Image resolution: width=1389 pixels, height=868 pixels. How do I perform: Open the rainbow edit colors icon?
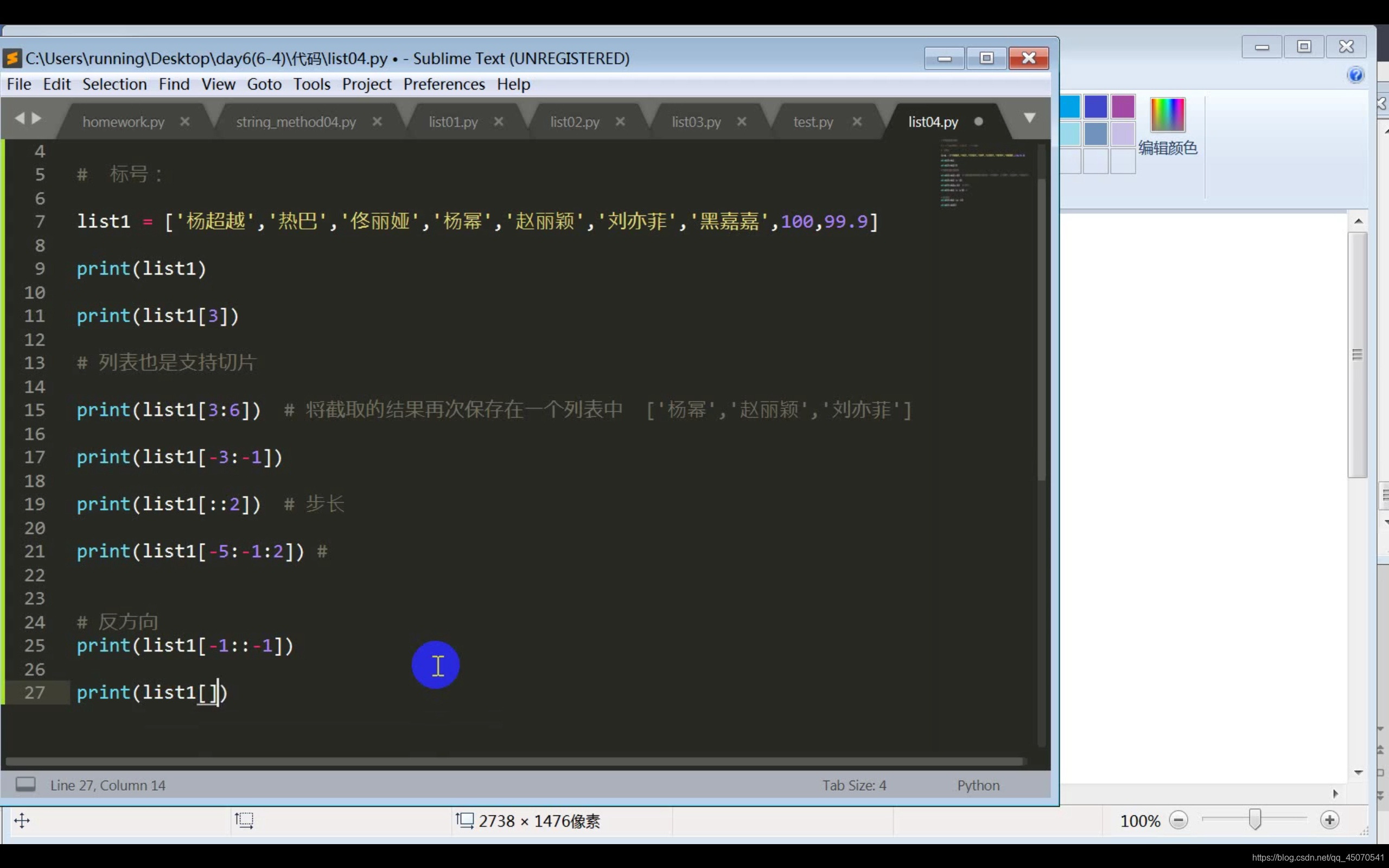pyautogui.click(x=1168, y=115)
